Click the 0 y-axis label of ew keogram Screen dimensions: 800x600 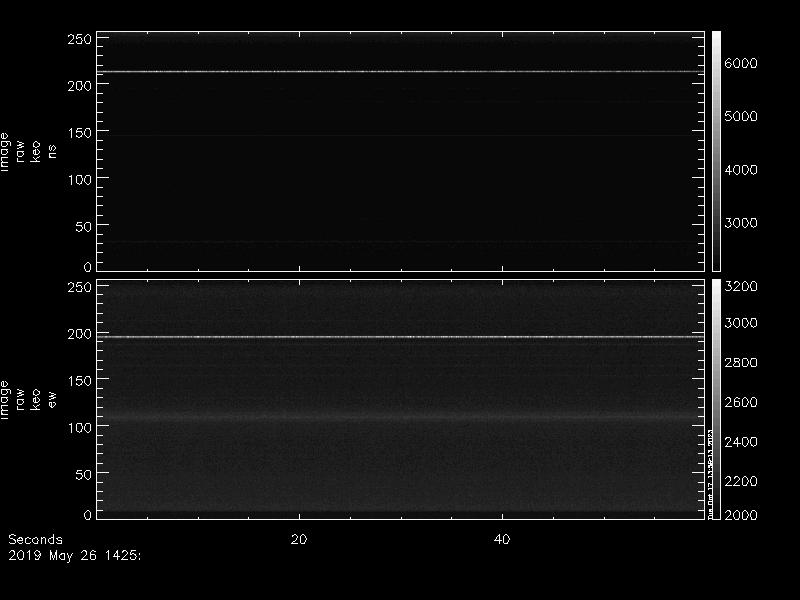[x=88, y=515]
